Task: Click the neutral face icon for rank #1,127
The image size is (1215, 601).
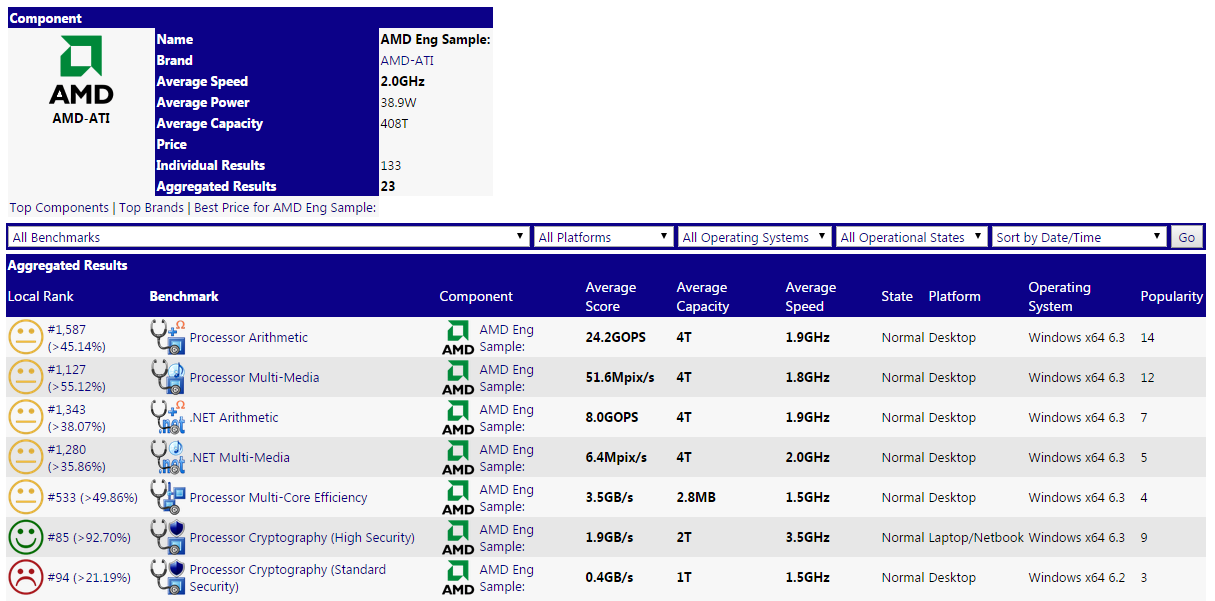Action: [26, 377]
